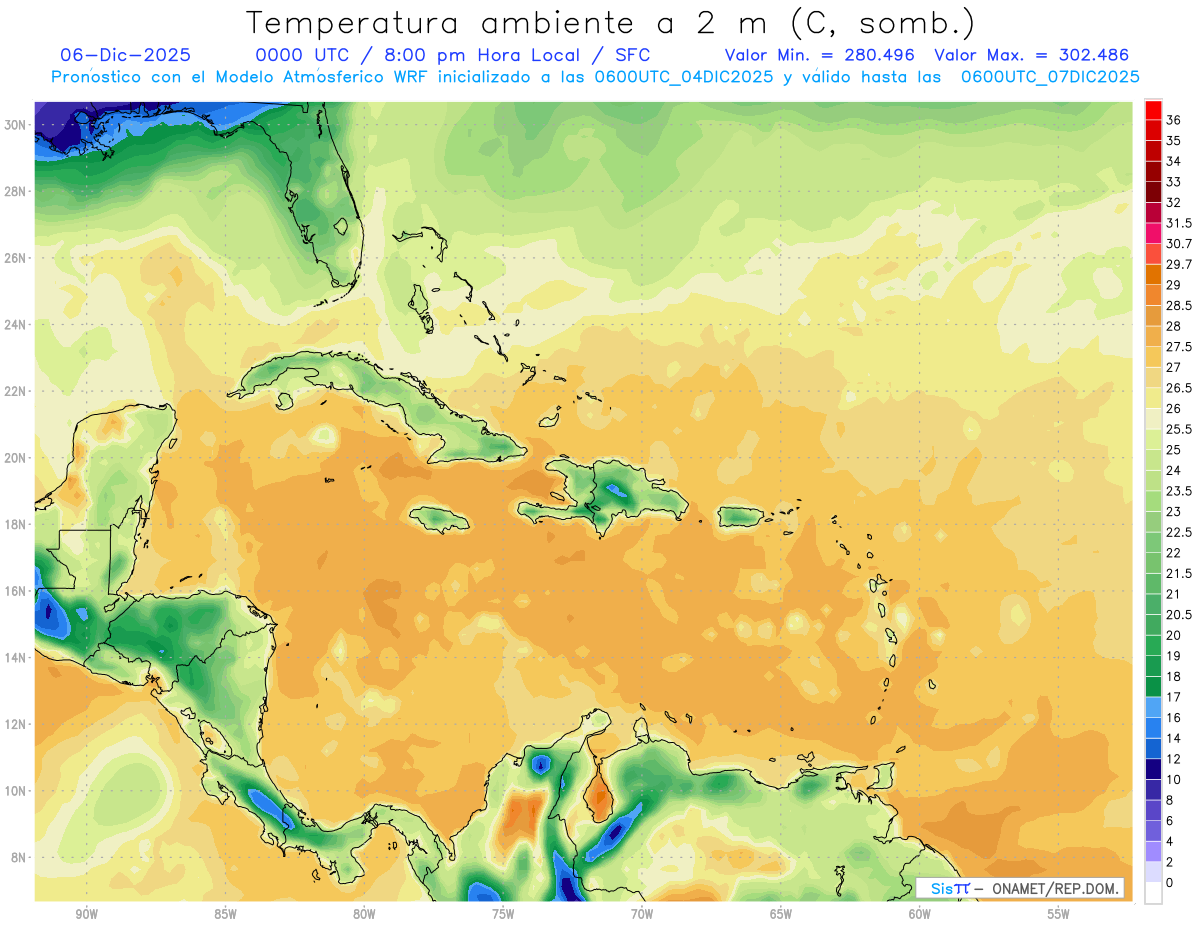1200x927 pixels.
Task: Click the '80W' longitude label
Action: (364, 914)
